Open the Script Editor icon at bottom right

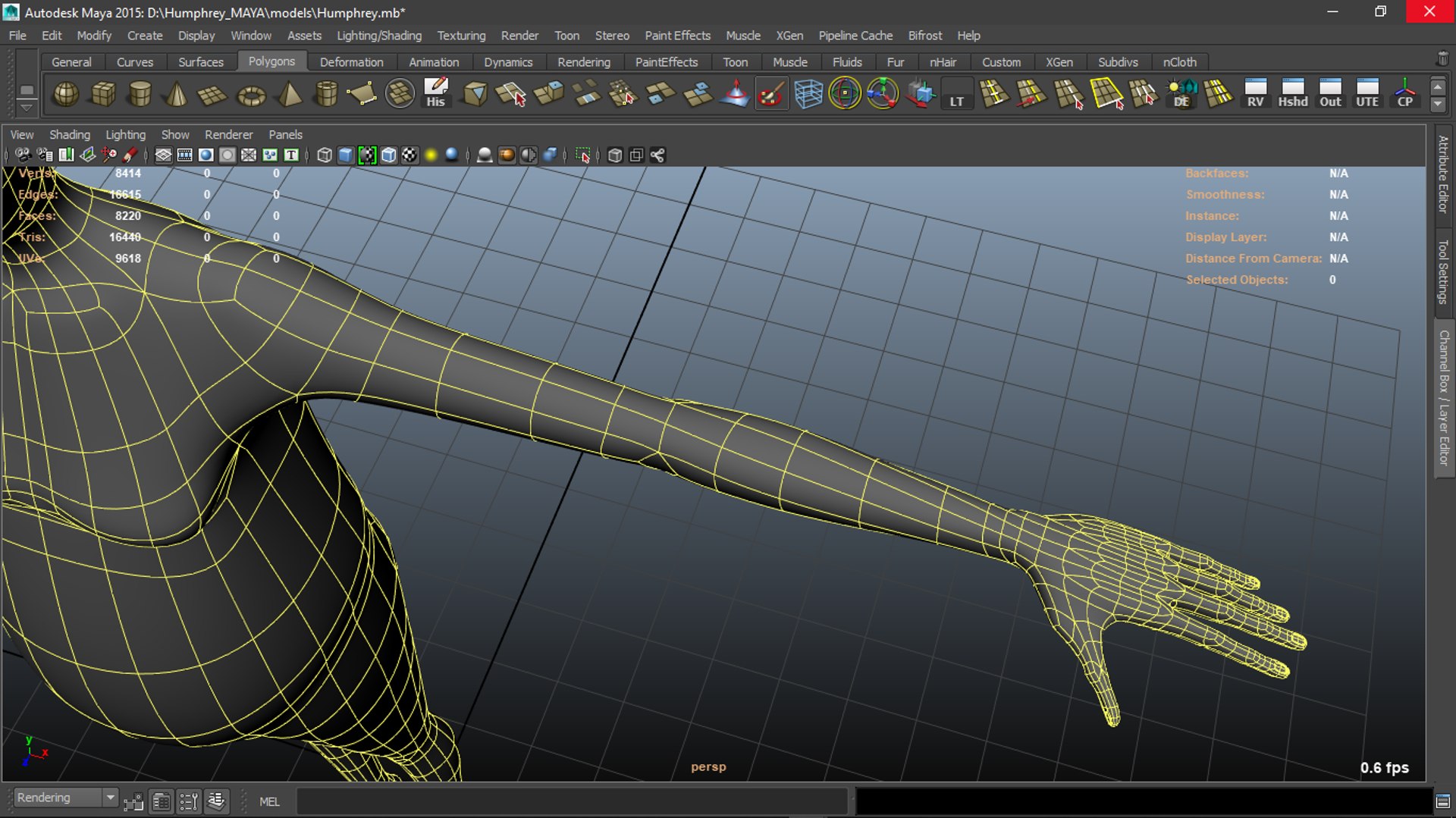point(1442,801)
